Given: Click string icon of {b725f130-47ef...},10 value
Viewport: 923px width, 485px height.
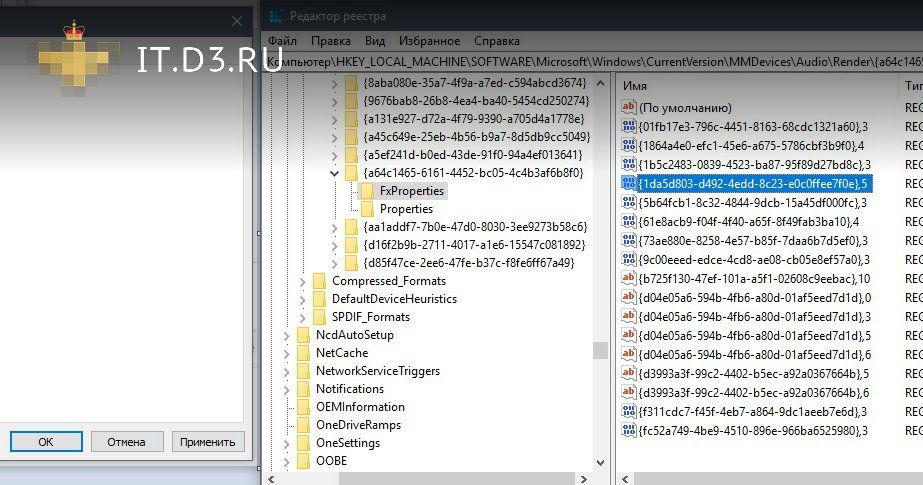Looking at the screenshot, I should [x=629, y=278].
